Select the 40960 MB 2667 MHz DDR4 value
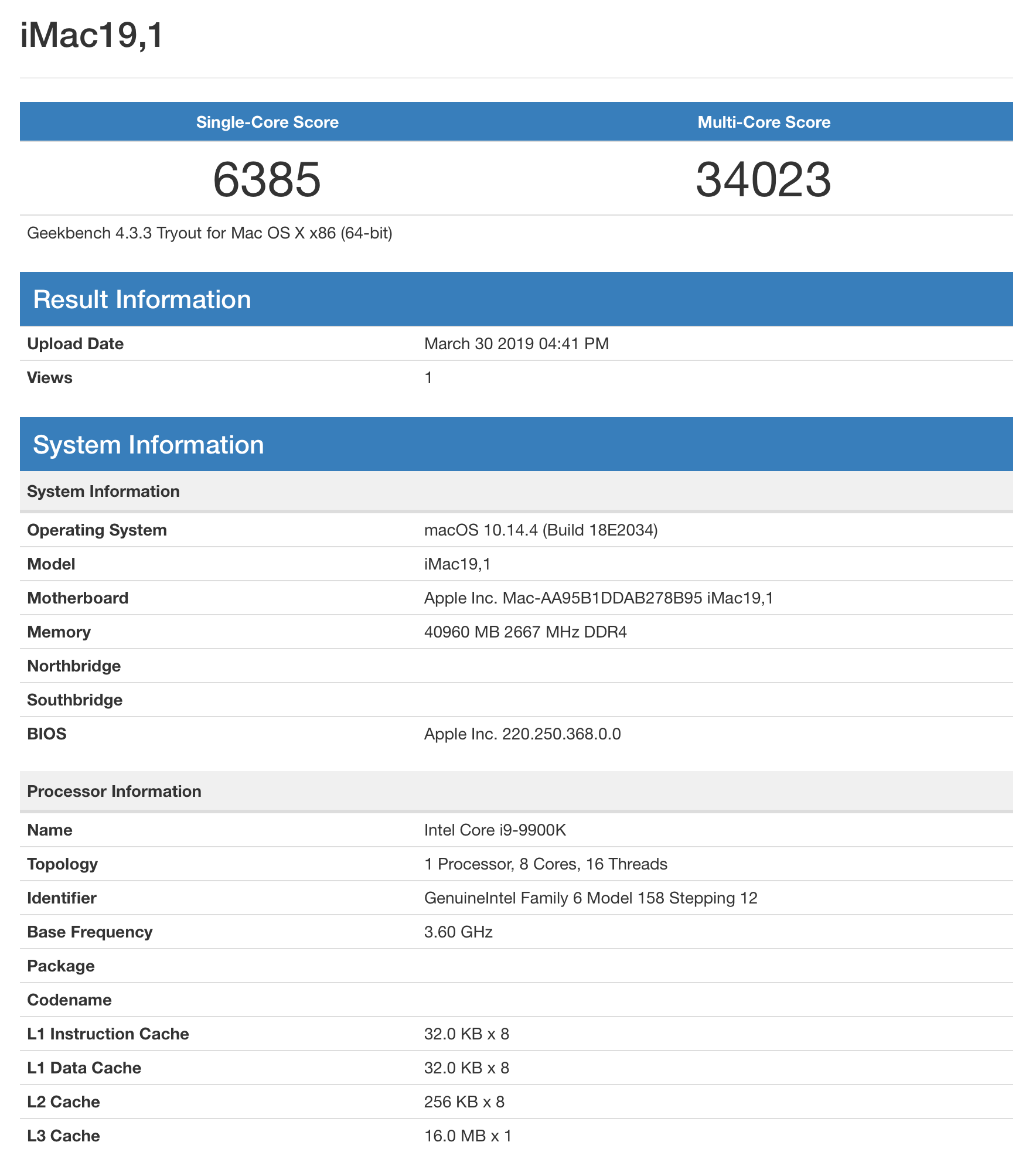 tap(526, 632)
